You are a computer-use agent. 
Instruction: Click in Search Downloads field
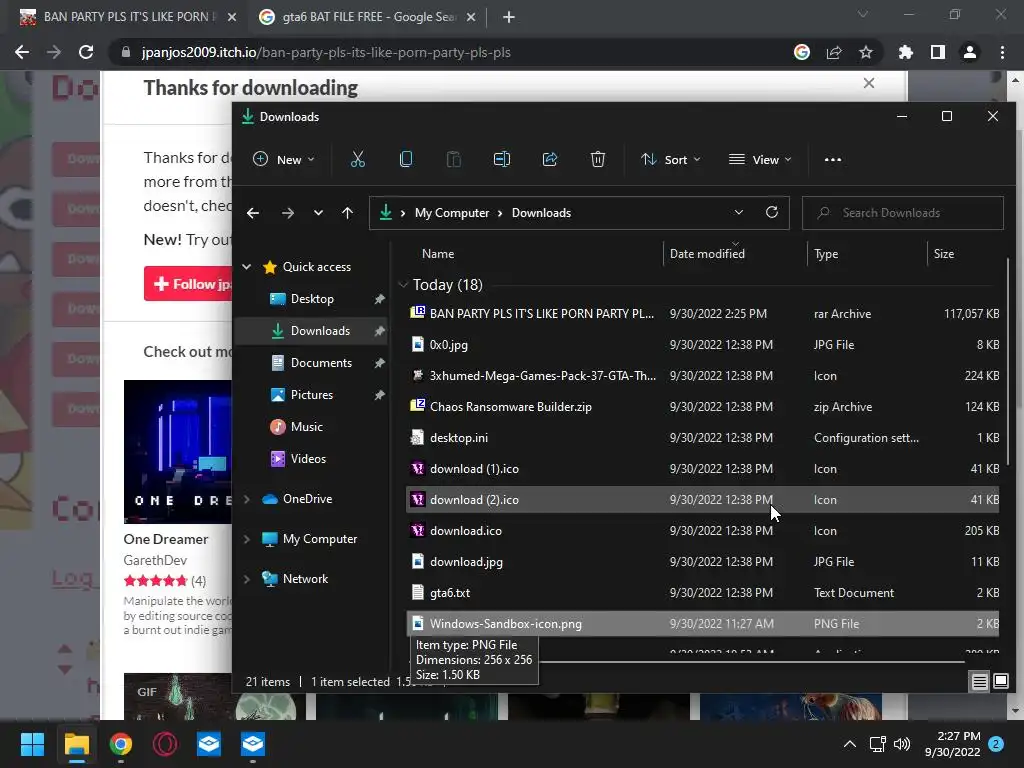tap(903, 213)
